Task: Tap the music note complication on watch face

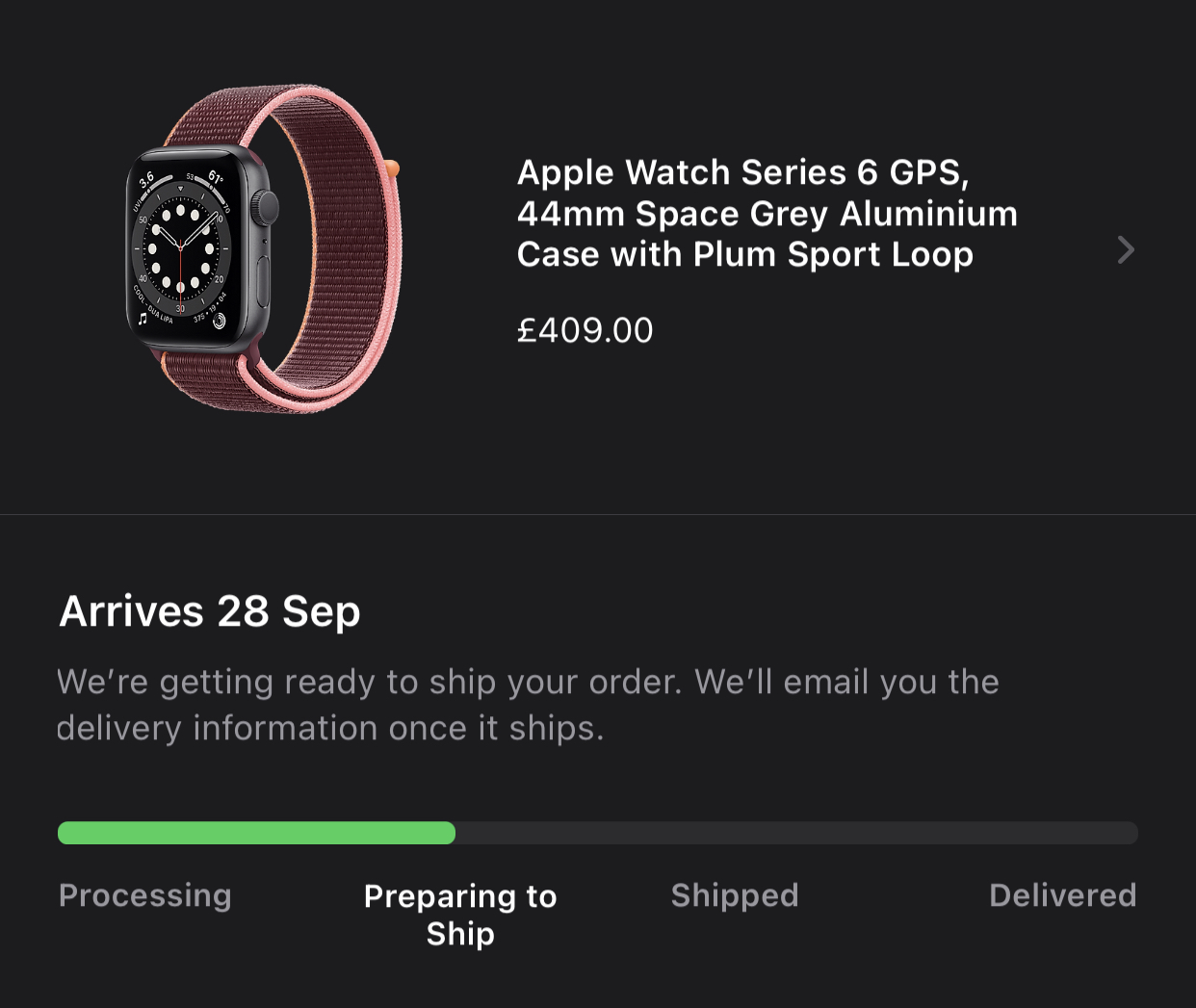Action: click(x=143, y=318)
